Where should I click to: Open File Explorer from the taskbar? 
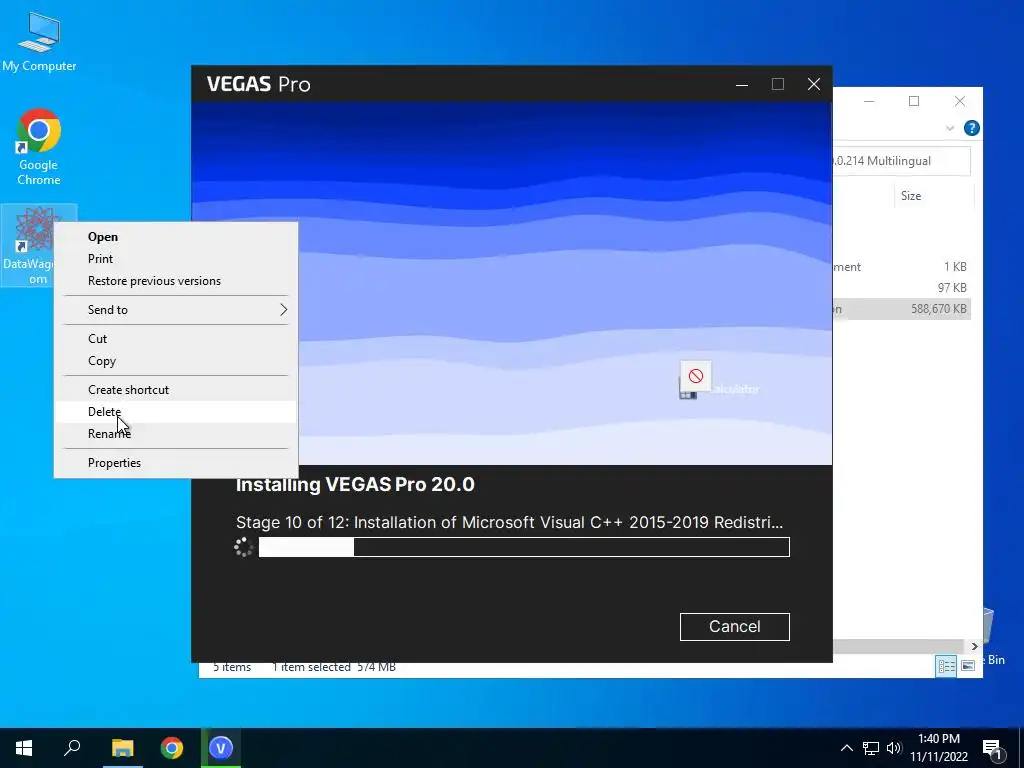pos(122,748)
